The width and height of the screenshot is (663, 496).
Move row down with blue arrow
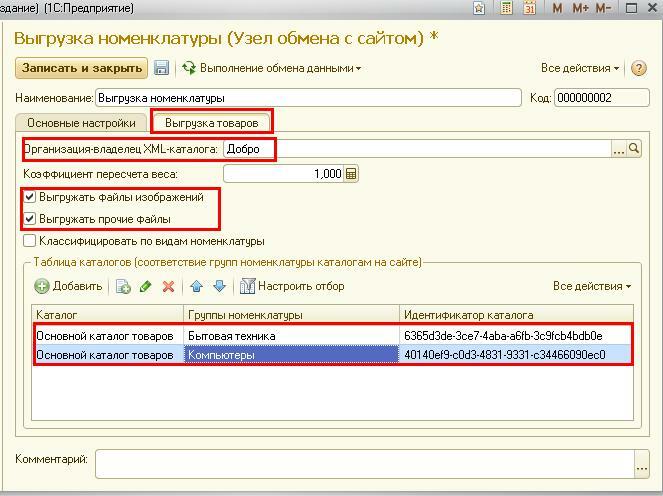pos(219,286)
